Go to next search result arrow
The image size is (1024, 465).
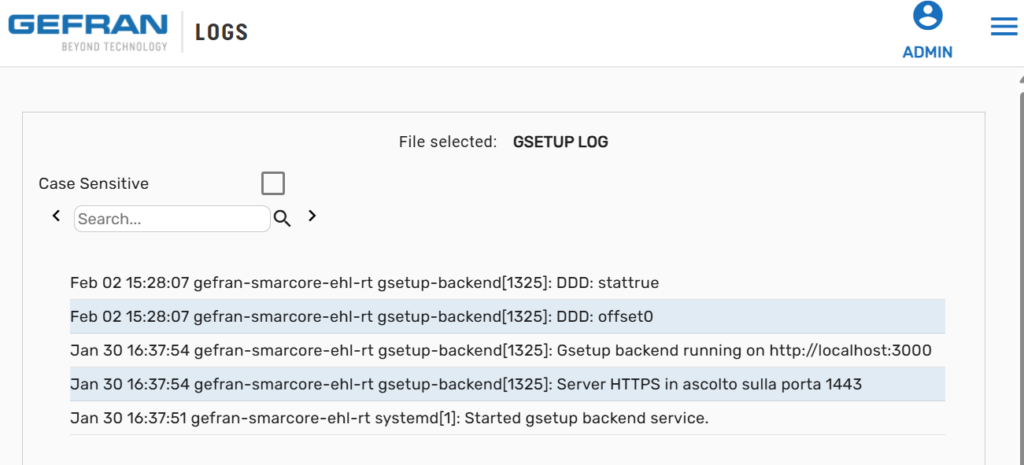click(312, 216)
